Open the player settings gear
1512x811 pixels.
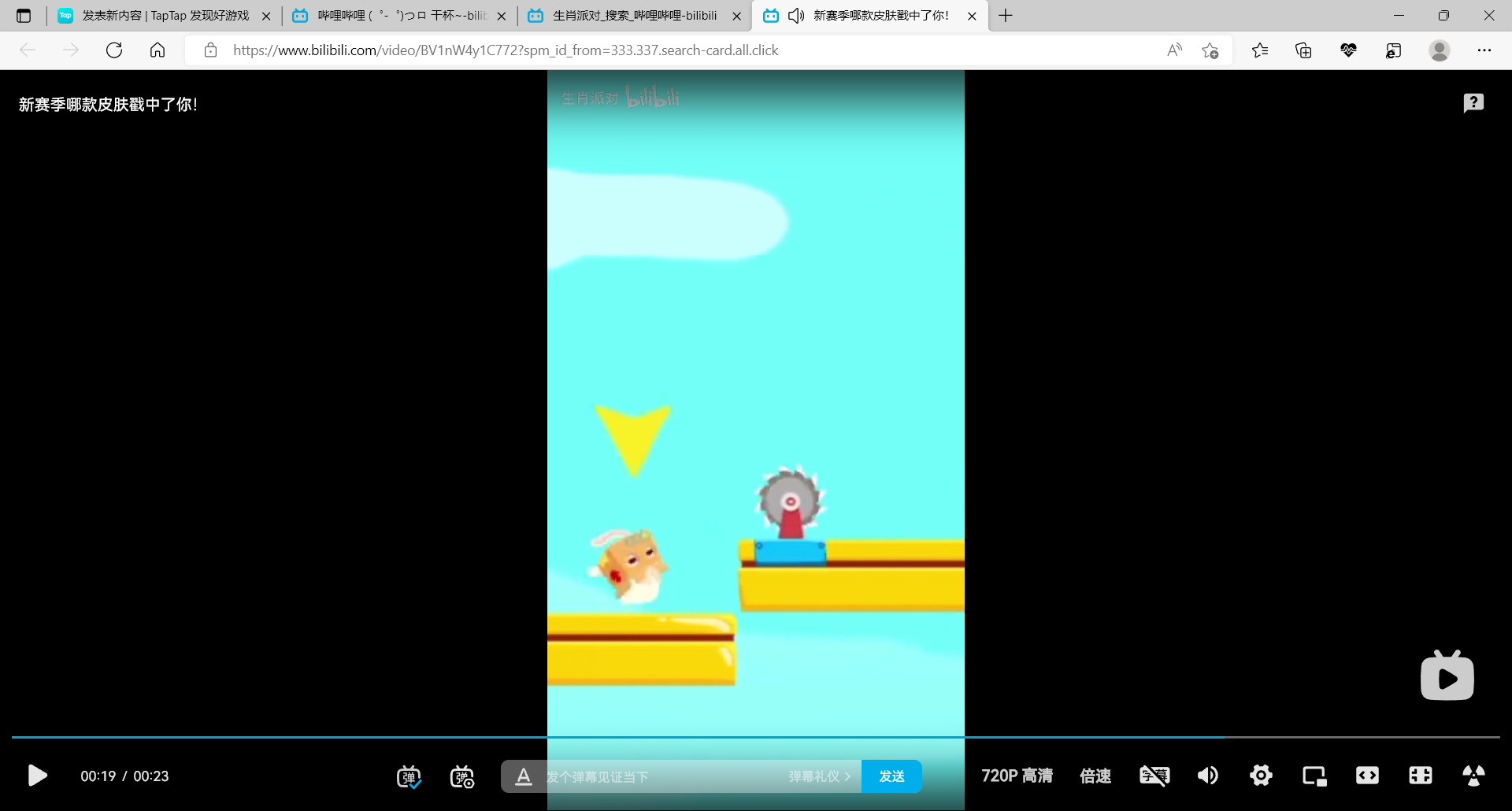[x=1261, y=776]
